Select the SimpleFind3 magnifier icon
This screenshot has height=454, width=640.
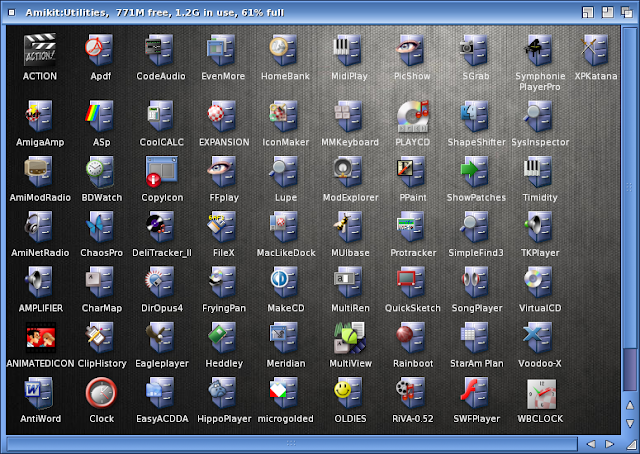tap(476, 227)
